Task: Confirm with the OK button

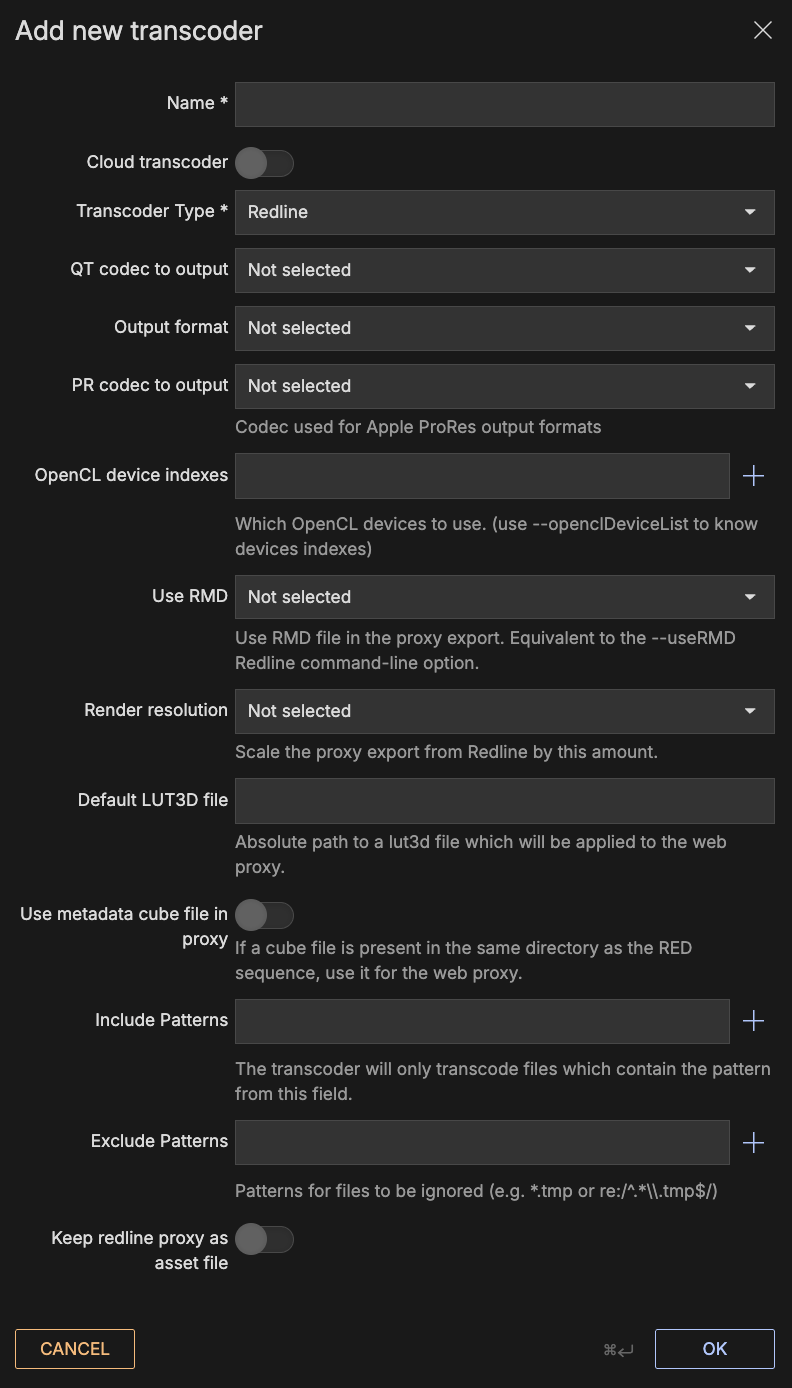Action: click(714, 1349)
